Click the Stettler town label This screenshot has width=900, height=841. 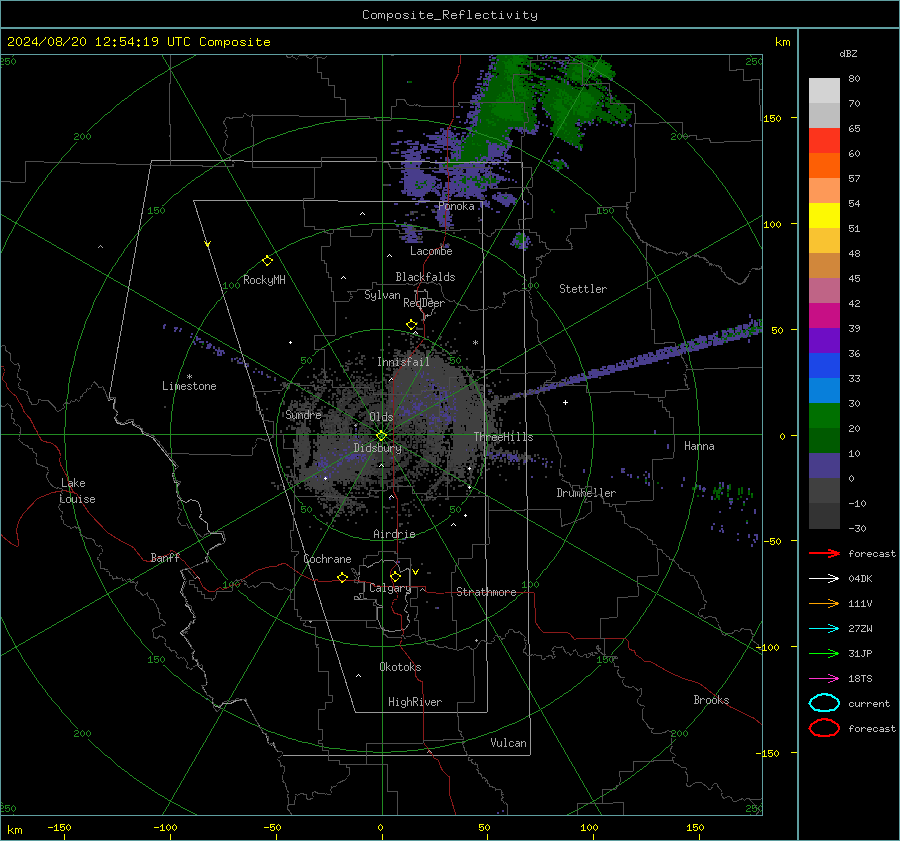click(x=583, y=289)
